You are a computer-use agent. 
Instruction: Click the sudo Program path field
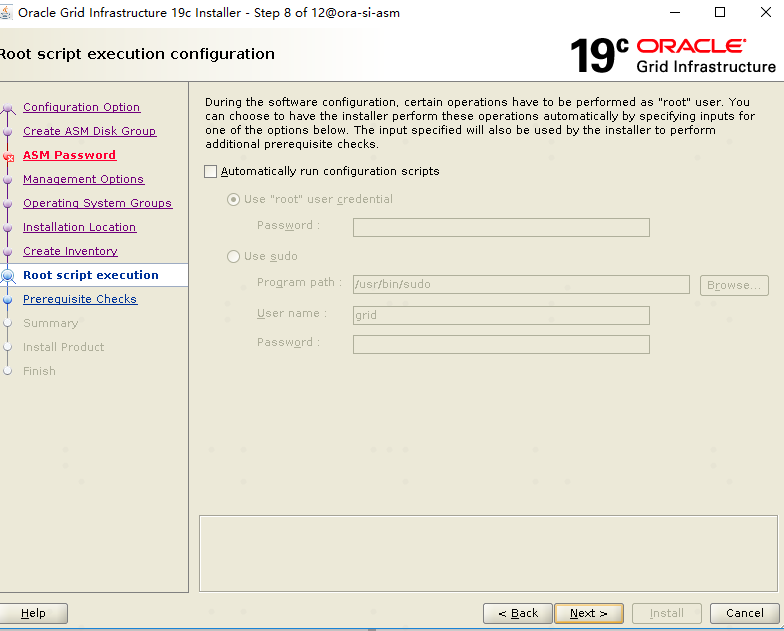[x=521, y=284]
